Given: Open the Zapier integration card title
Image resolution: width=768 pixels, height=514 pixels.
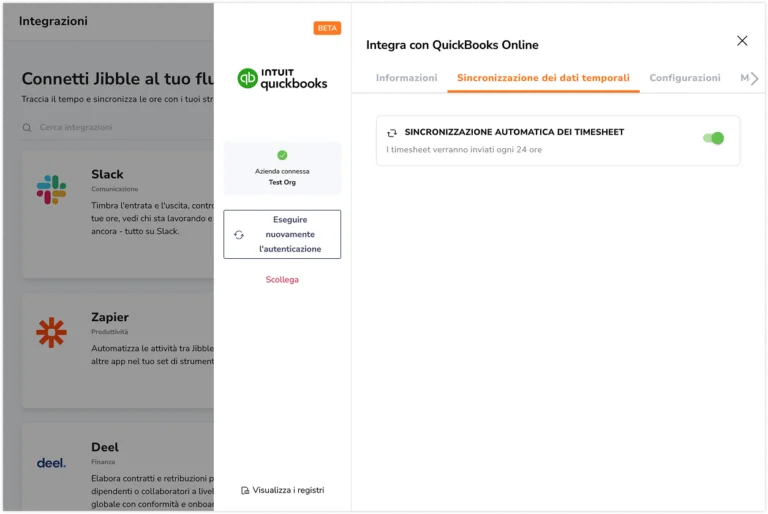Looking at the screenshot, I should coord(110,317).
